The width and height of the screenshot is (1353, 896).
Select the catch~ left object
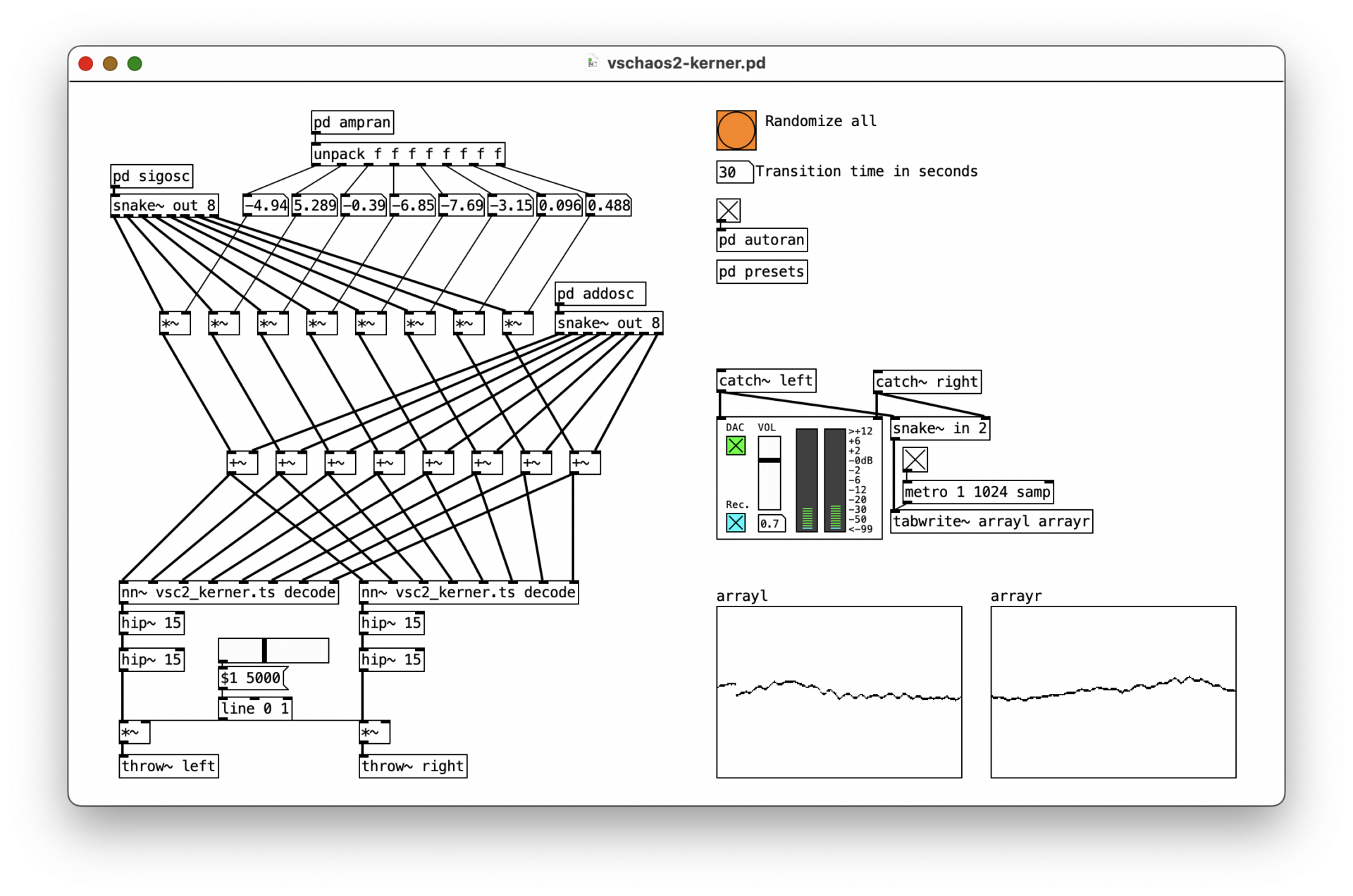(767, 380)
